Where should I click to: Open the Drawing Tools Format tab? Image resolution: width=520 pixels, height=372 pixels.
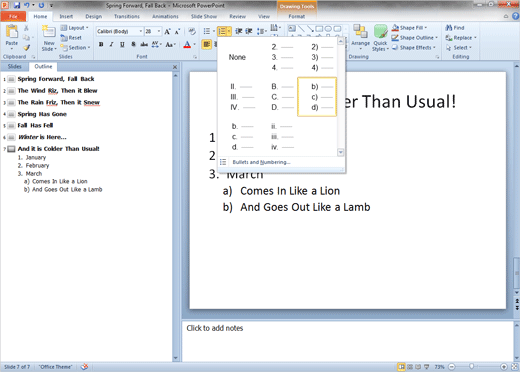click(x=296, y=16)
